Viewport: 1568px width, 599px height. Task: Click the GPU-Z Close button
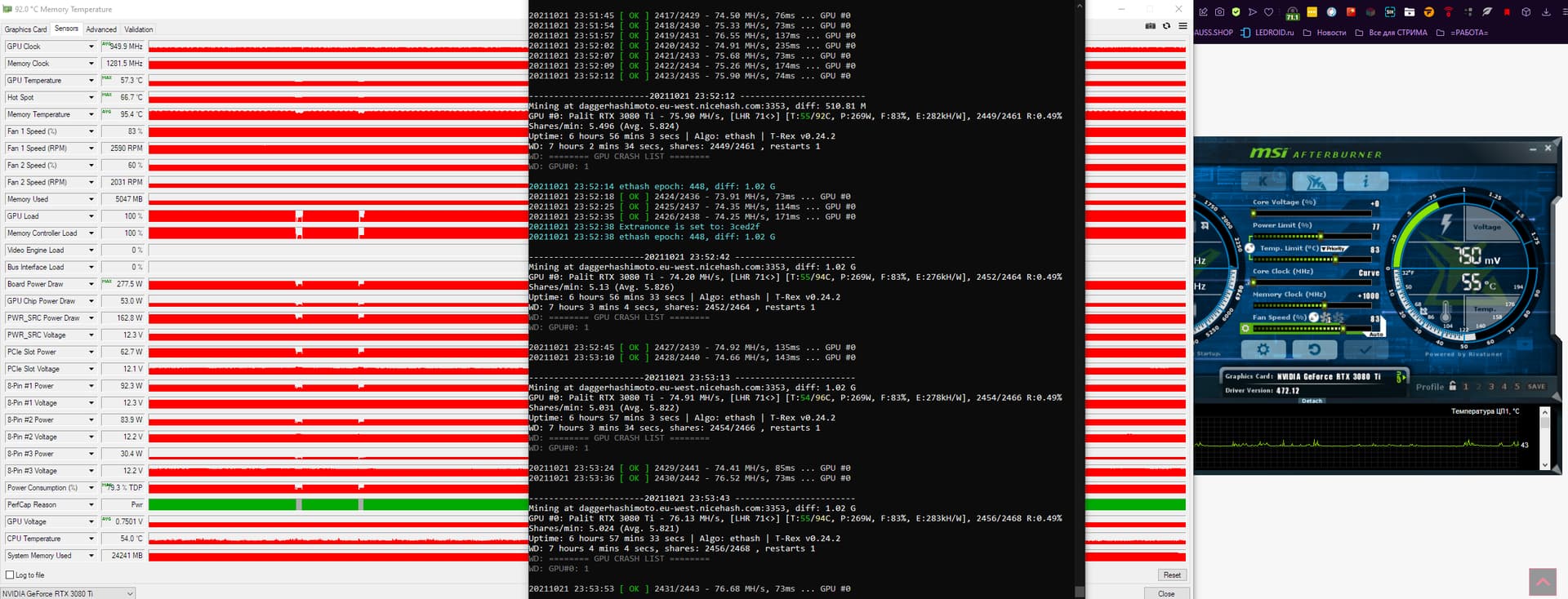[x=1166, y=593]
